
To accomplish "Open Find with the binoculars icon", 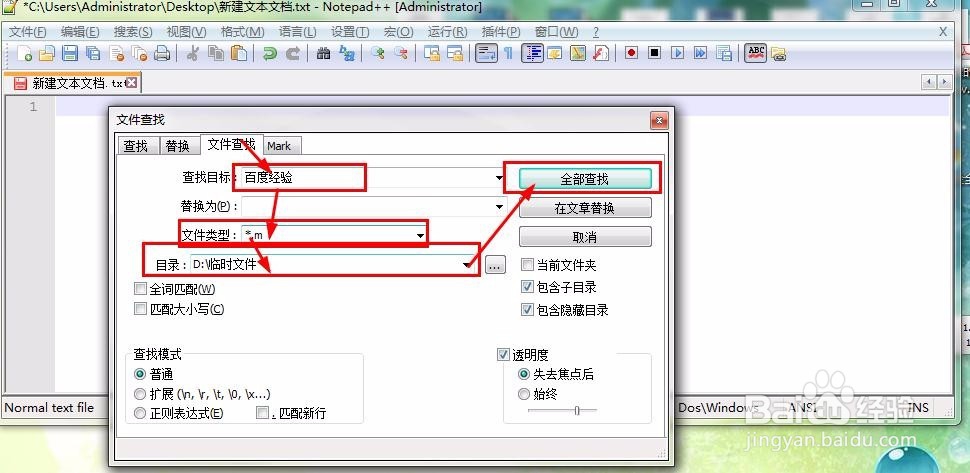I will point(324,54).
